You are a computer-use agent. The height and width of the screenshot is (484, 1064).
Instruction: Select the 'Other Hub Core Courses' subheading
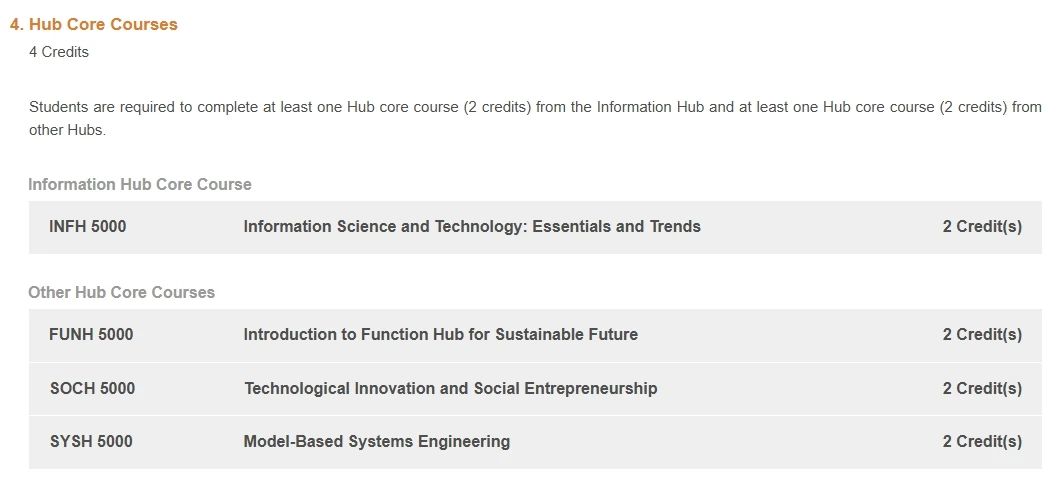tap(121, 293)
